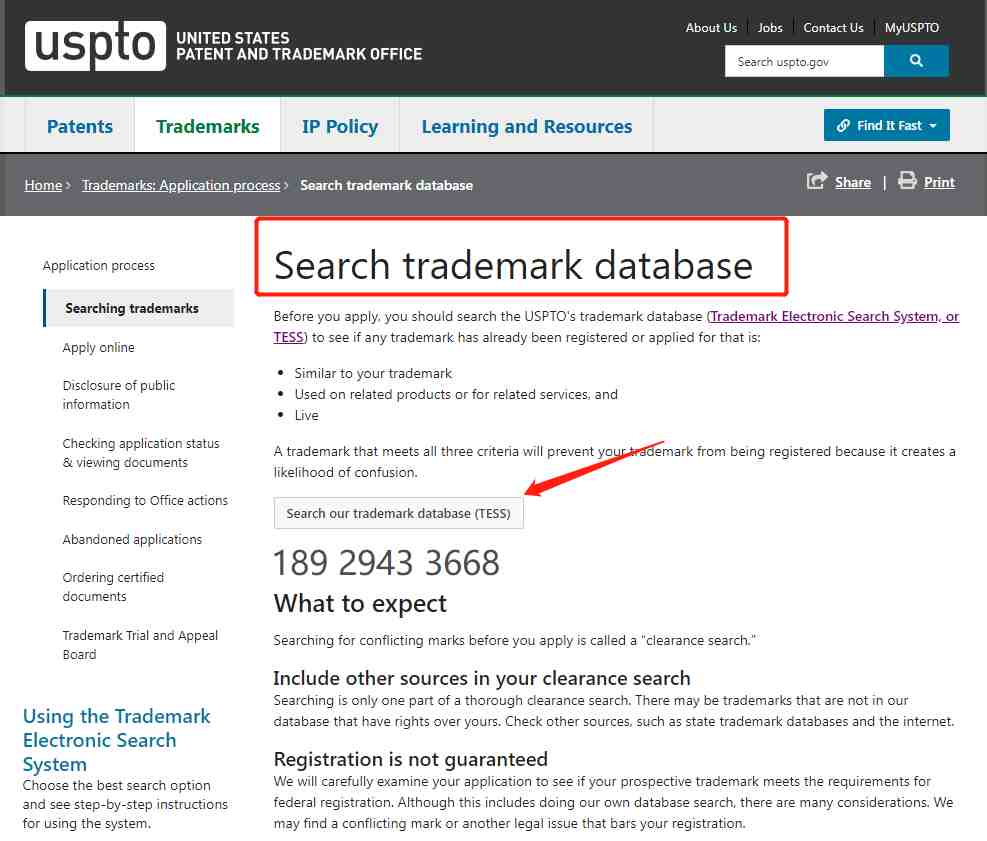Open the Contact Us link
The width and height of the screenshot is (987, 841).
pos(833,28)
